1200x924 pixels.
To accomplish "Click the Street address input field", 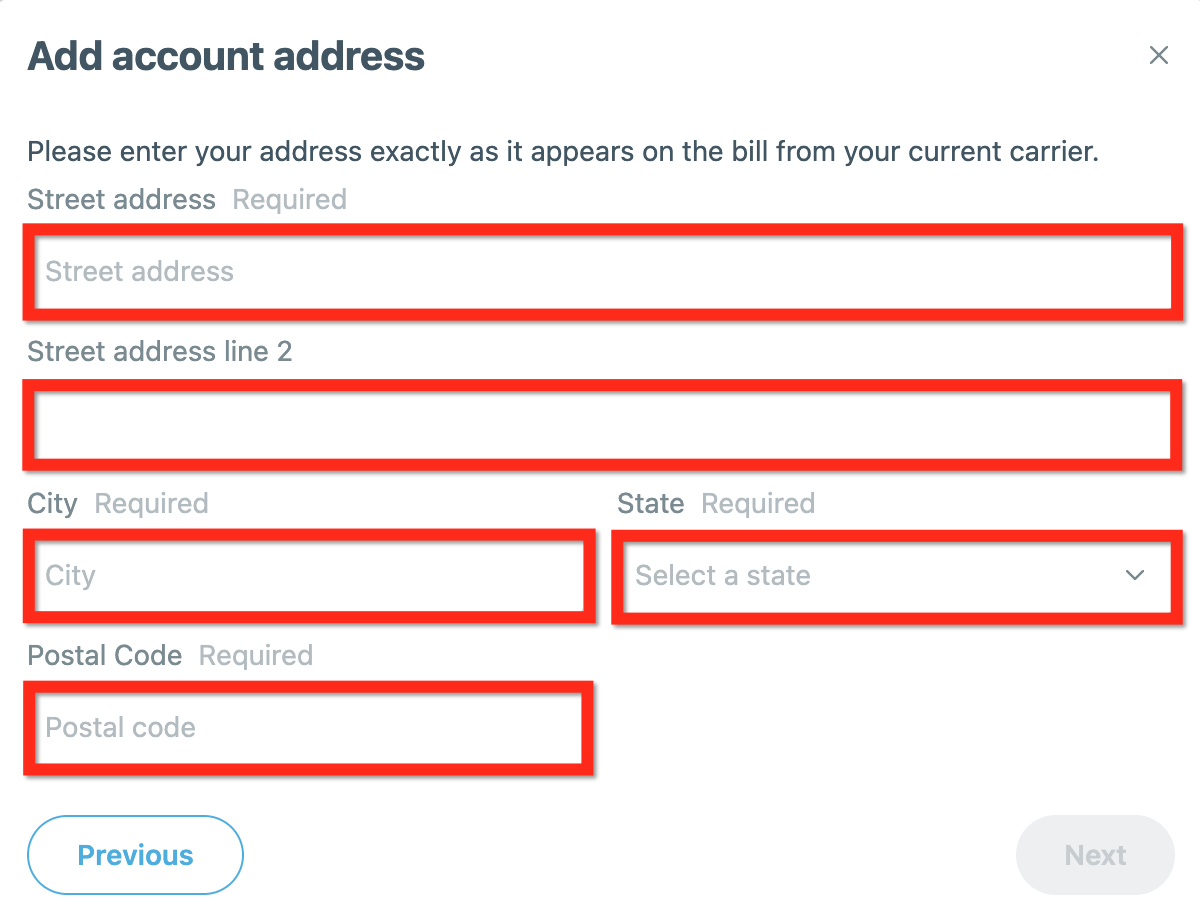I will (x=602, y=272).
